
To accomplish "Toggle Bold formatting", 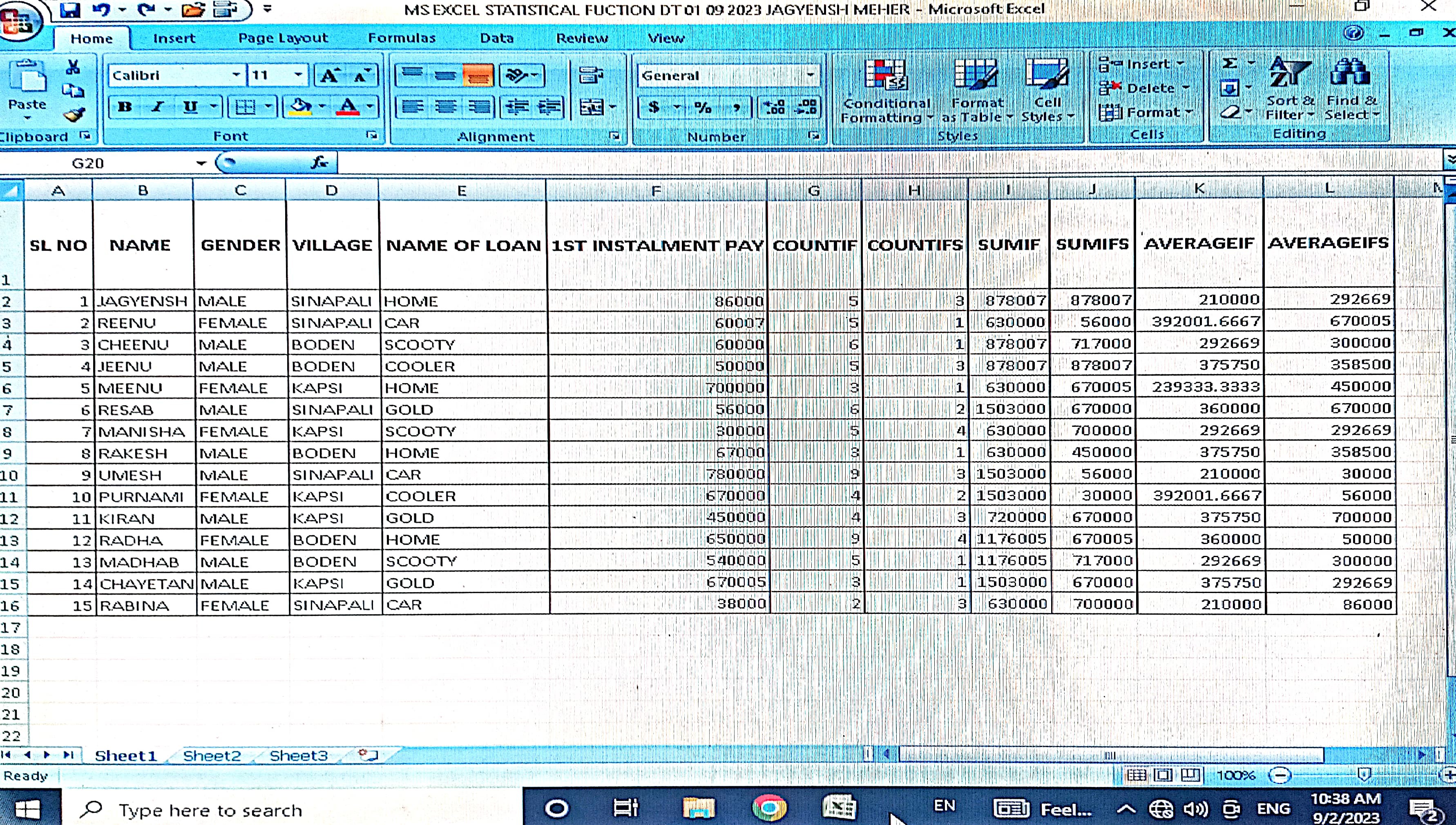I will 125,107.
